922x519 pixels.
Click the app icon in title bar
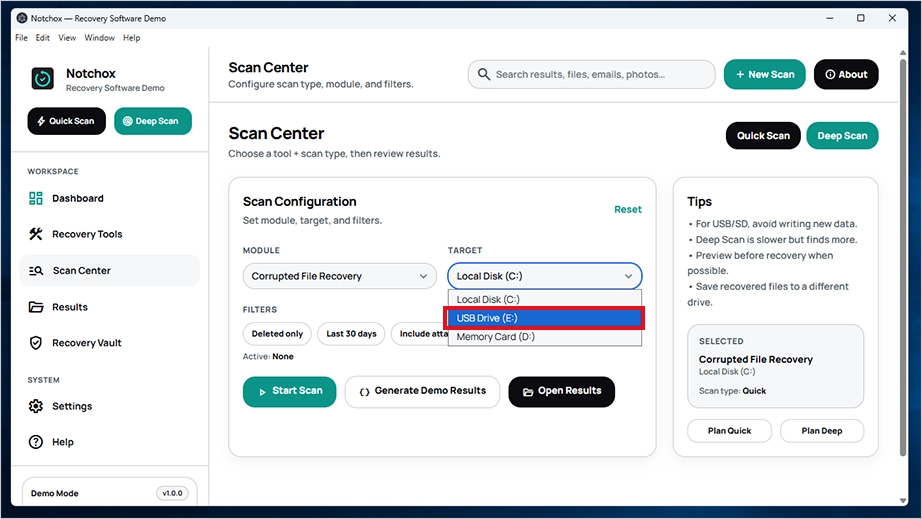pos(22,18)
